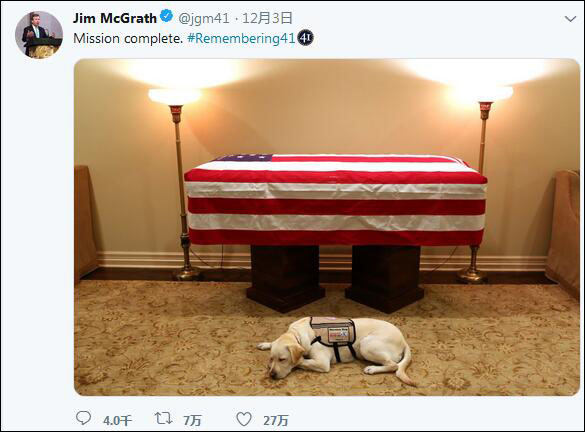Select the 'Mission complete.' tweet text
Screen dimensions: 585x432
128,38
